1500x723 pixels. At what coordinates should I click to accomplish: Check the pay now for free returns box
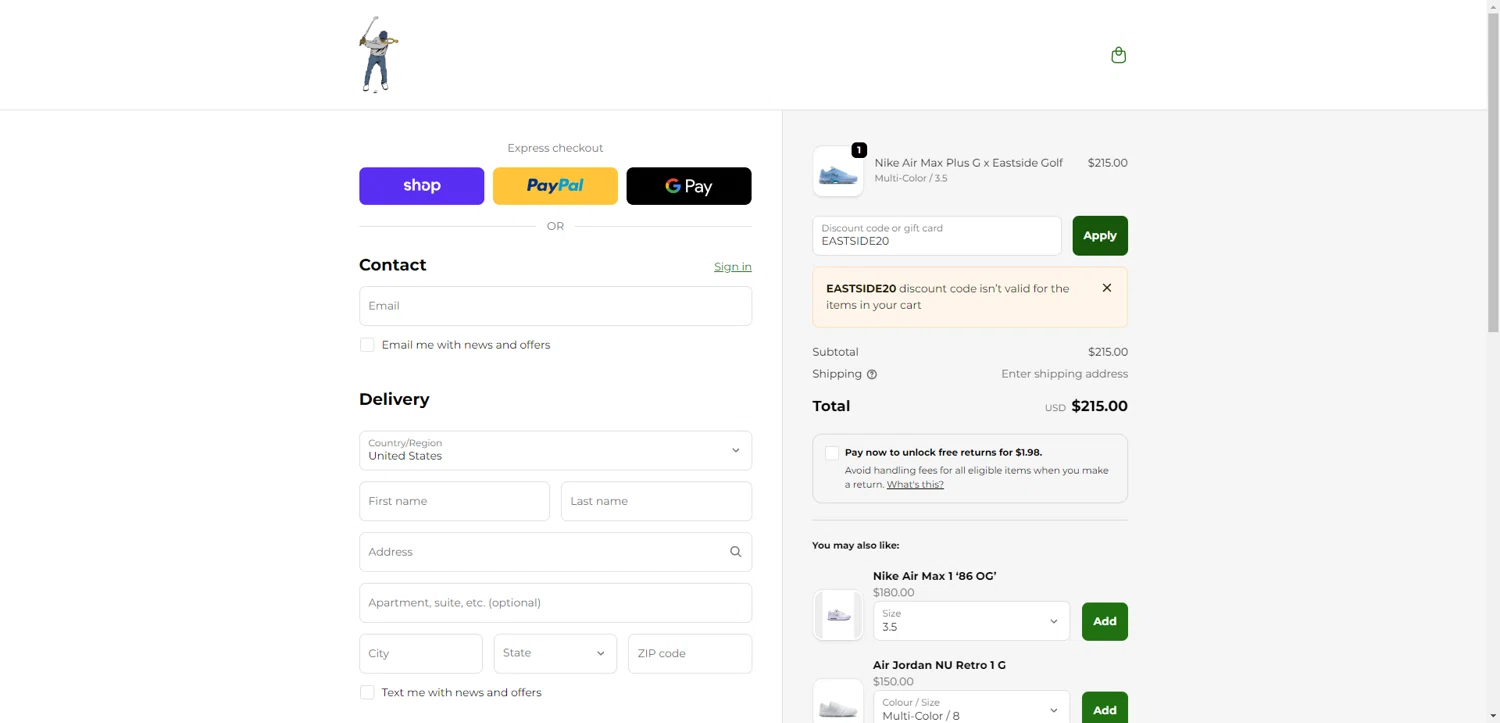[x=832, y=453]
